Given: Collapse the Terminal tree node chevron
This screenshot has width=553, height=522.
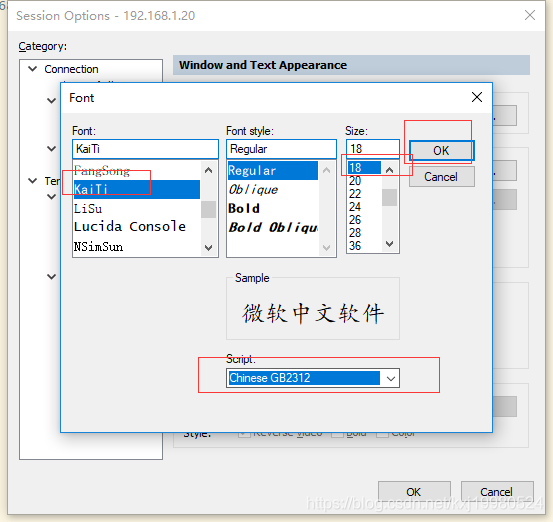Looking at the screenshot, I should 32,181.
